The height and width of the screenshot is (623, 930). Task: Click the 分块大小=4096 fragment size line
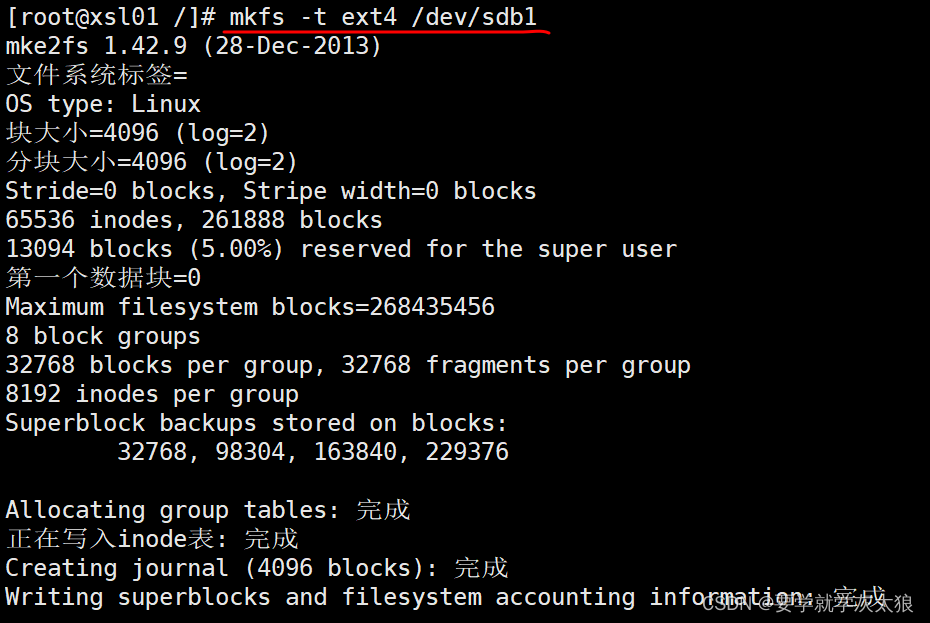click(x=151, y=162)
